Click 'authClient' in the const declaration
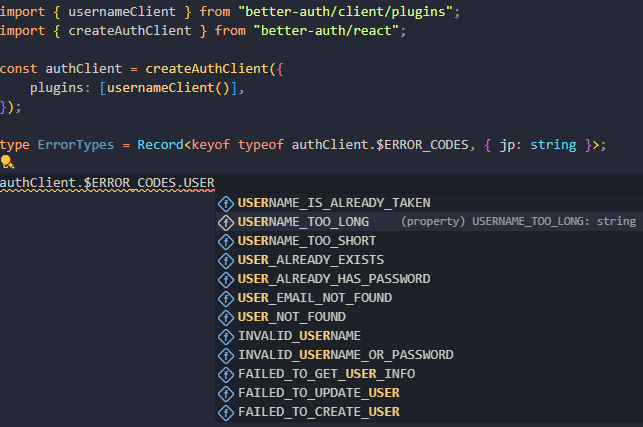 tap(84, 69)
